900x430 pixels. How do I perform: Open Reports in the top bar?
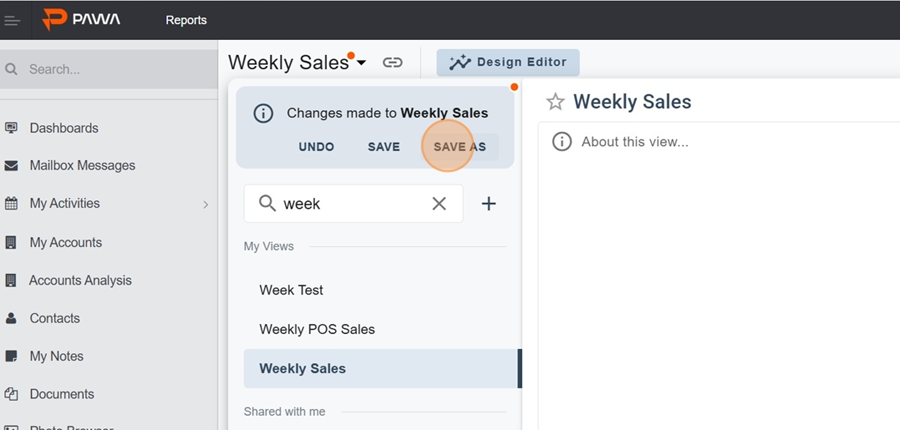(x=186, y=20)
